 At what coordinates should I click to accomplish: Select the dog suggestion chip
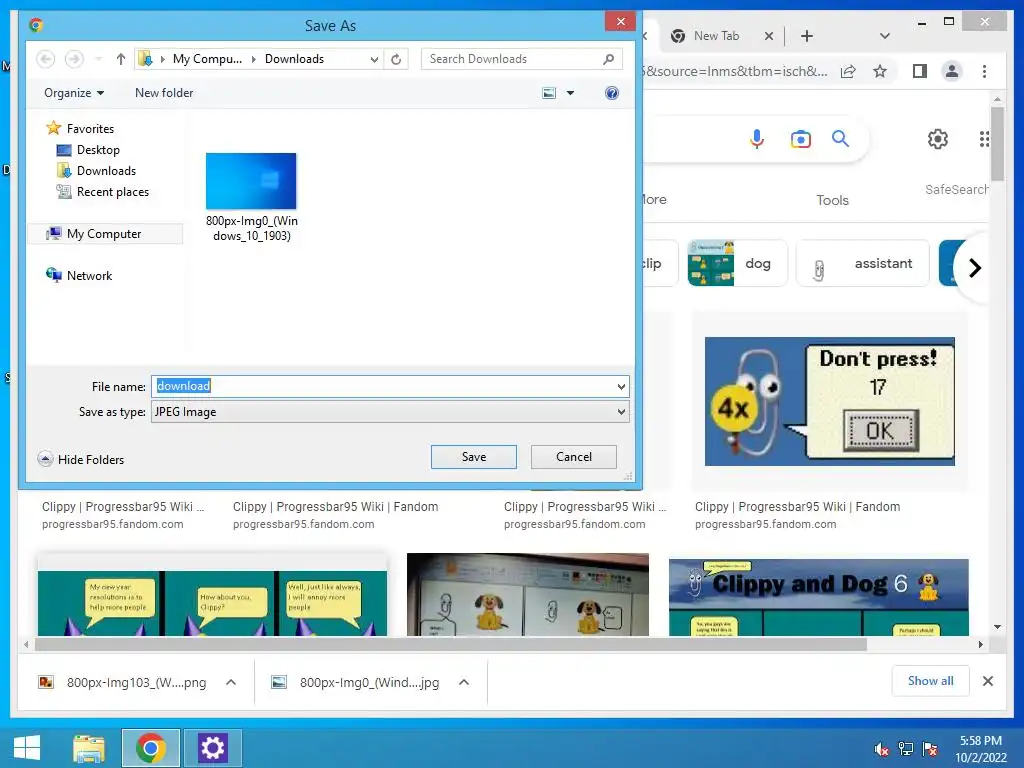tap(737, 263)
